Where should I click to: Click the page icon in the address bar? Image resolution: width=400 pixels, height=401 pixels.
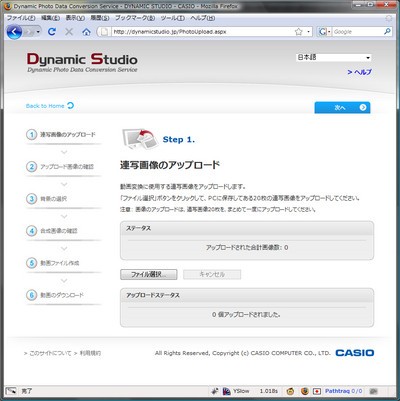[x=104, y=32]
